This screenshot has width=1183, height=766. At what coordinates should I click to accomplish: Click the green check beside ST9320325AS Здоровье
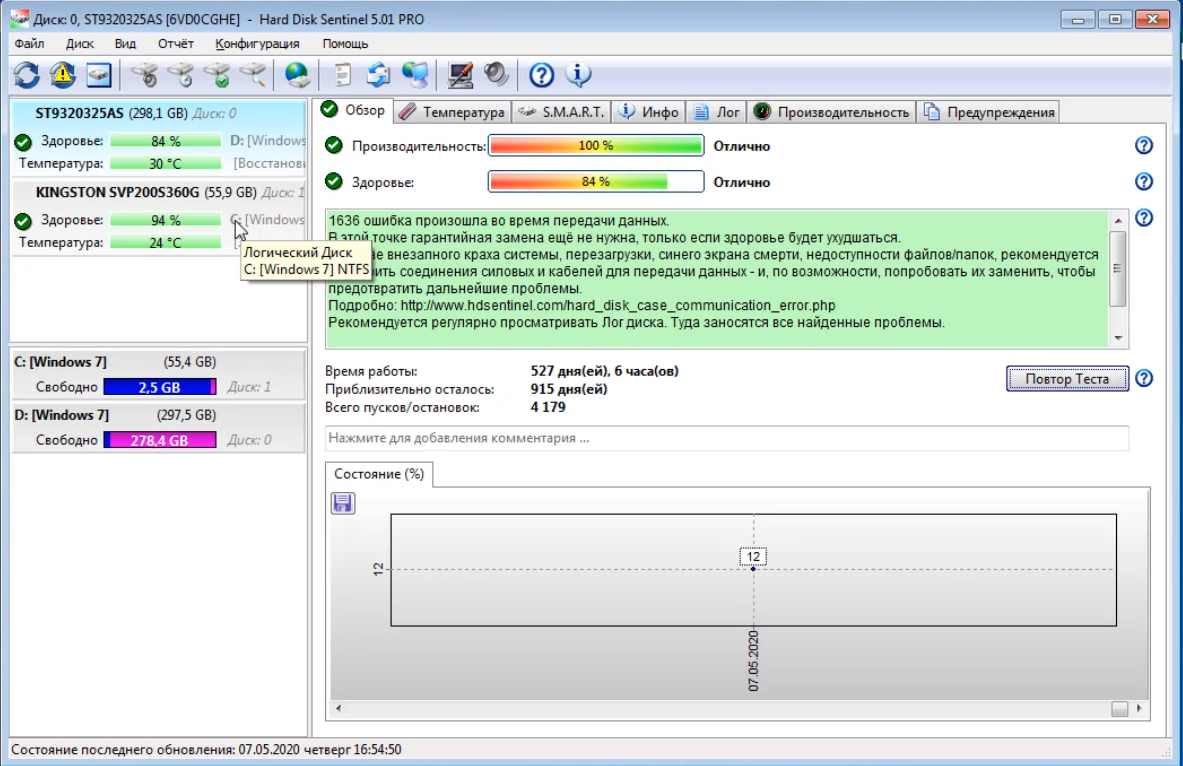(23, 141)
